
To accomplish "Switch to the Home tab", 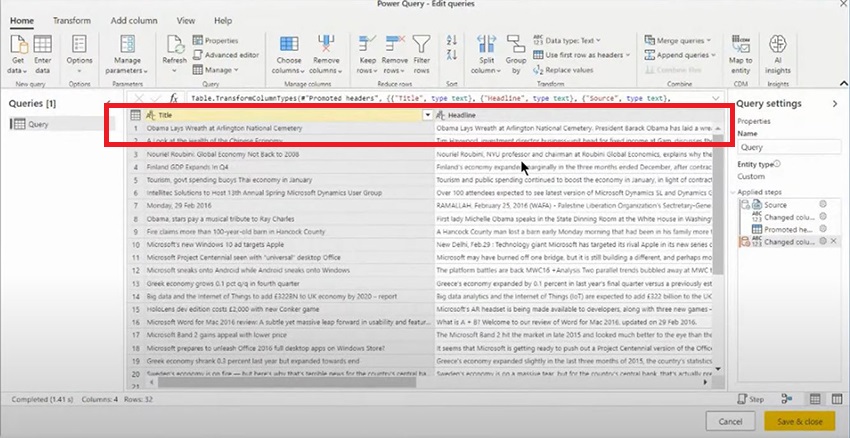I will pos(22,21).
